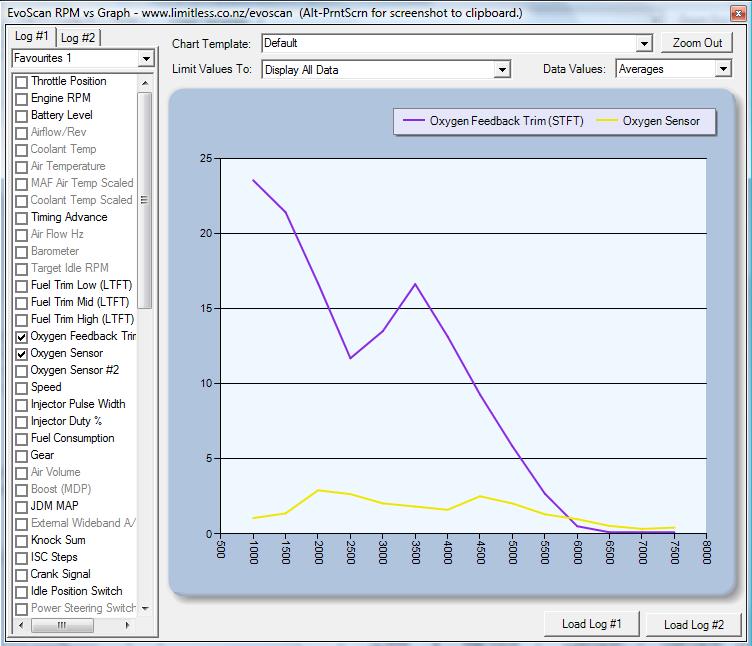The width and height of the screenshot is (752, 646).
Task: Tick the Gear checkbox
Action: 21,456
